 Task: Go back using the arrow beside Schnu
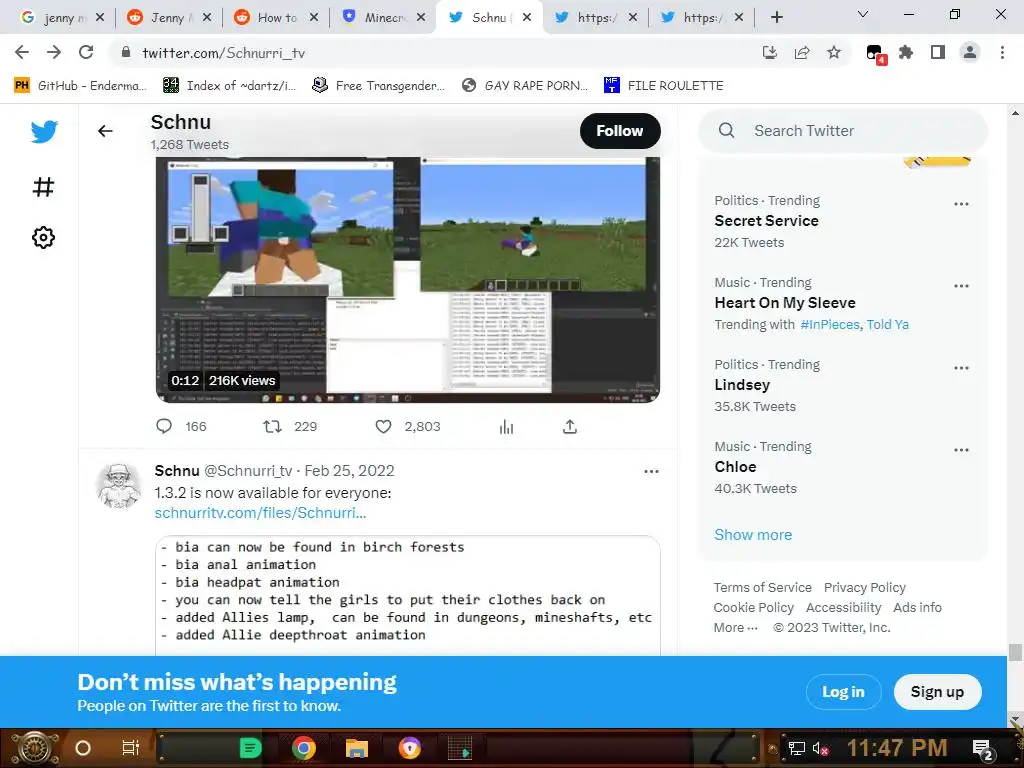[x=105, y=131]
